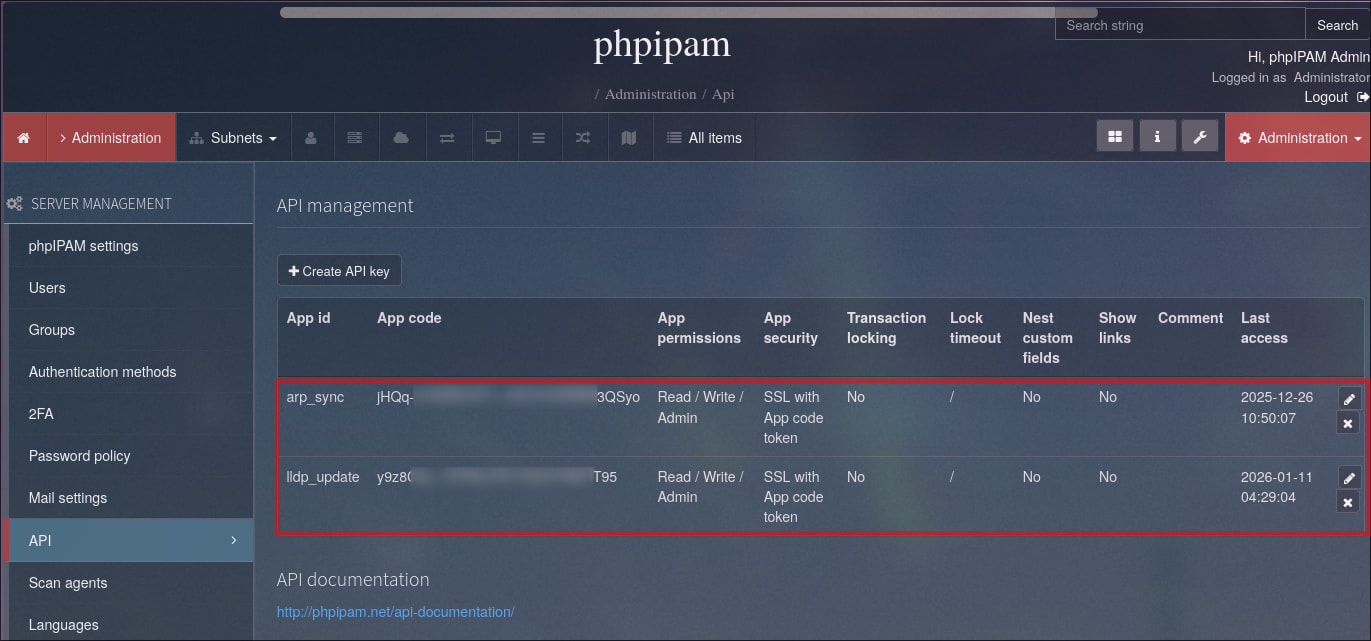Edit the arp_sync API key
The height and width of the screenshot is (641, 1371).
[1348, 398]
